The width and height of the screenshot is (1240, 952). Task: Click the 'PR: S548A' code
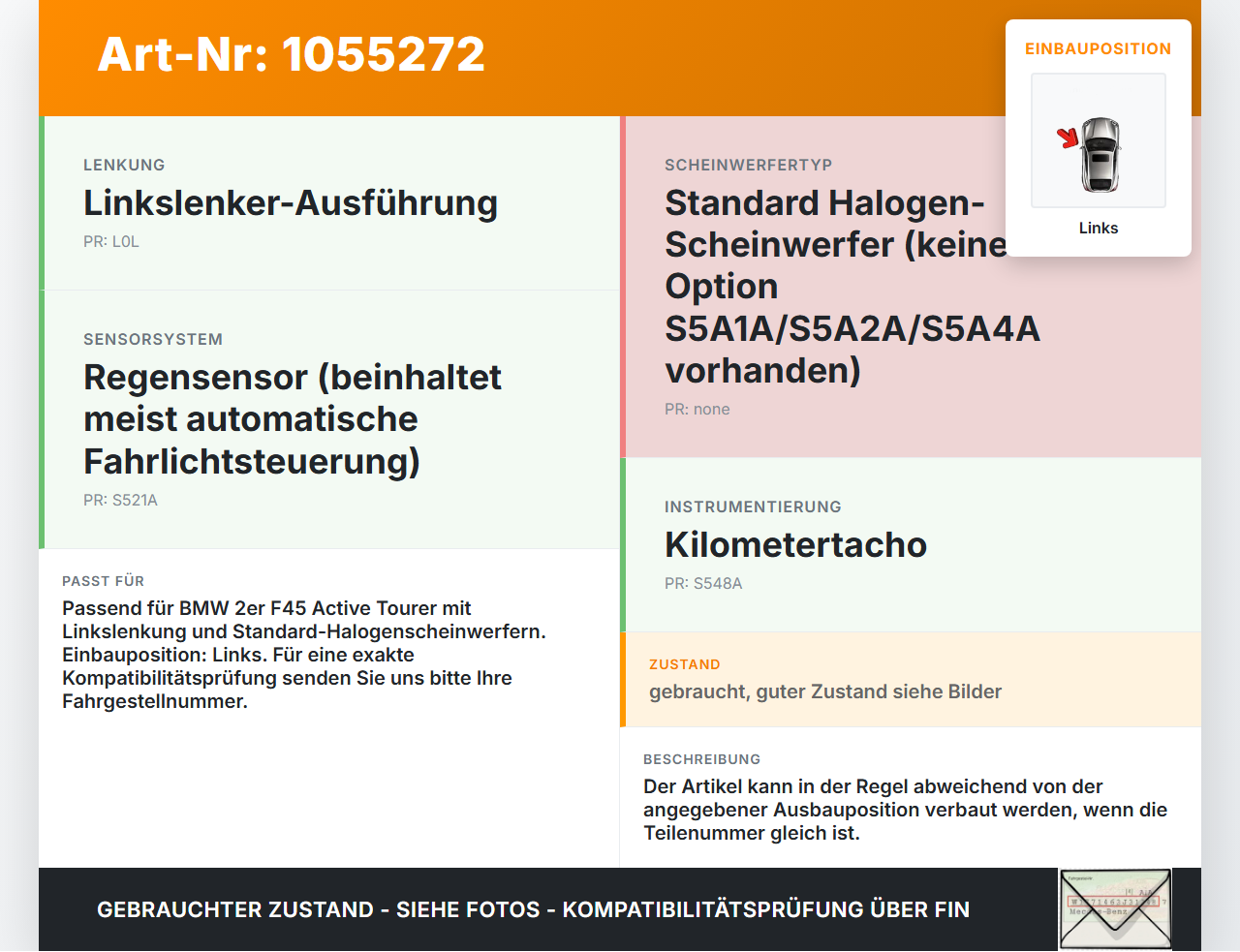[x=703, y=584]
